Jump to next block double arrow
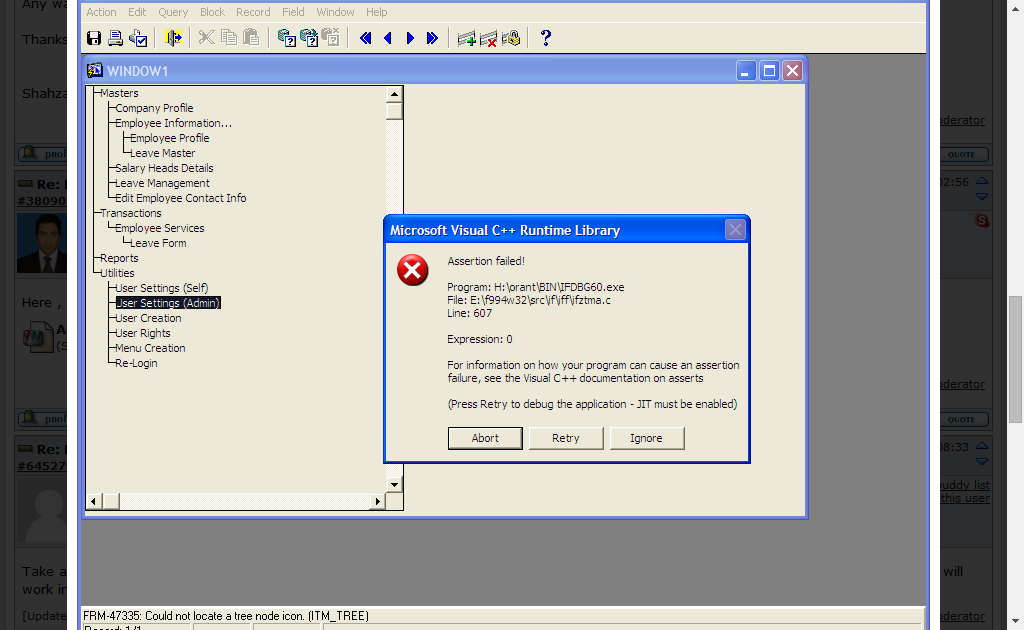 click(432, 38)
